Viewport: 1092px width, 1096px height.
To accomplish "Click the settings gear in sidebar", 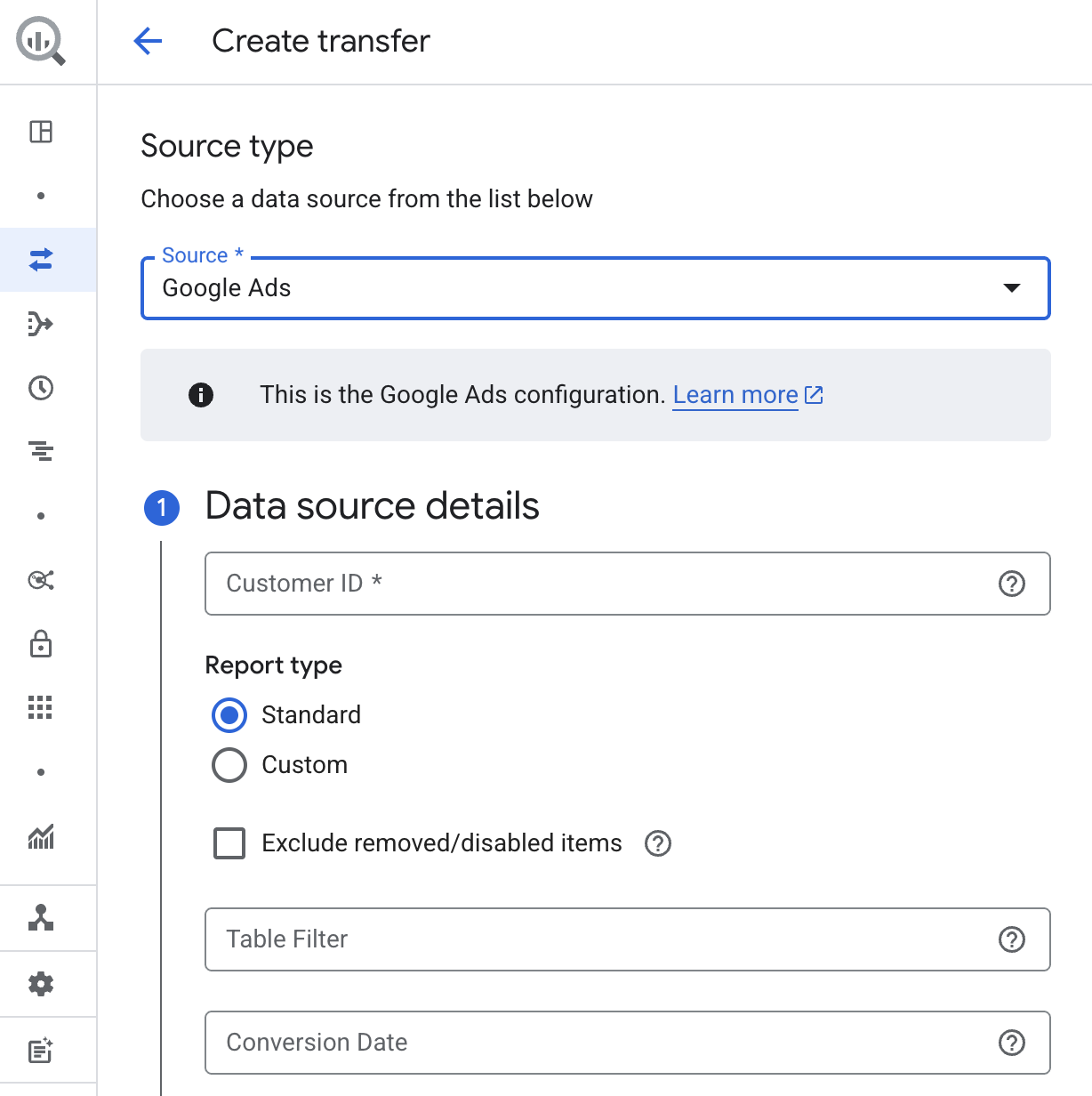I will [41, 984].
